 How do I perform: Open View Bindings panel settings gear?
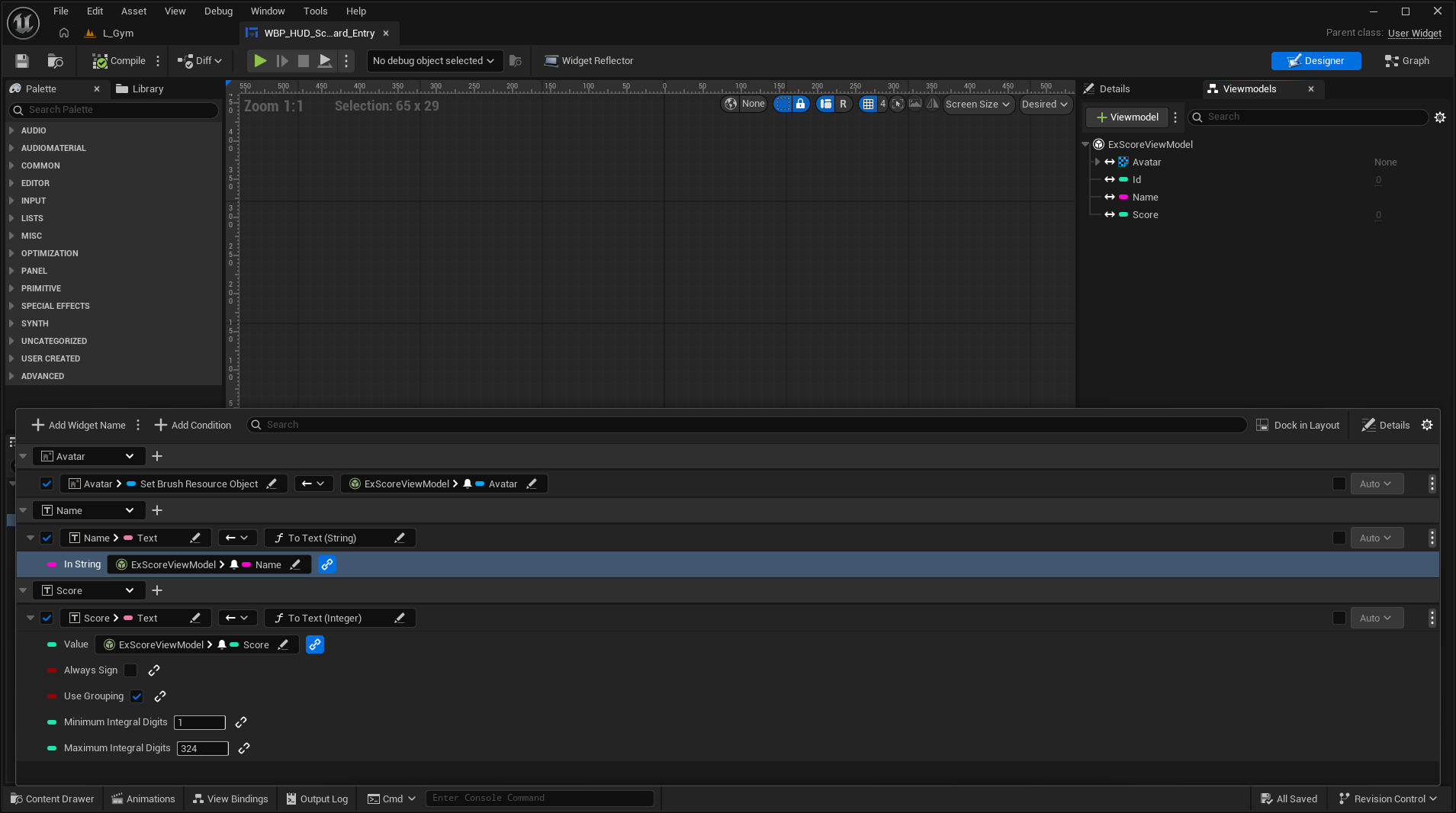1427,426
